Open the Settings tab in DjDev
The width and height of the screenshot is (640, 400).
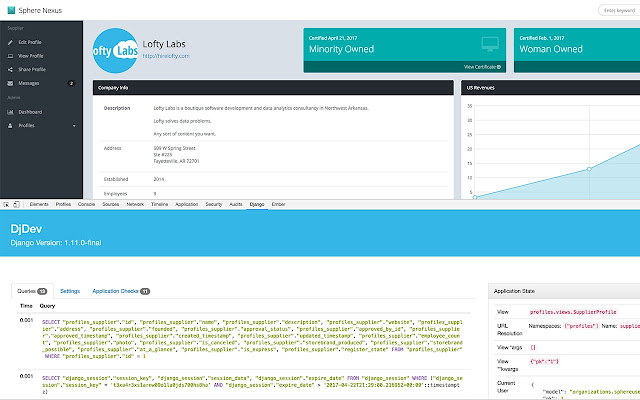coord(70,291)
